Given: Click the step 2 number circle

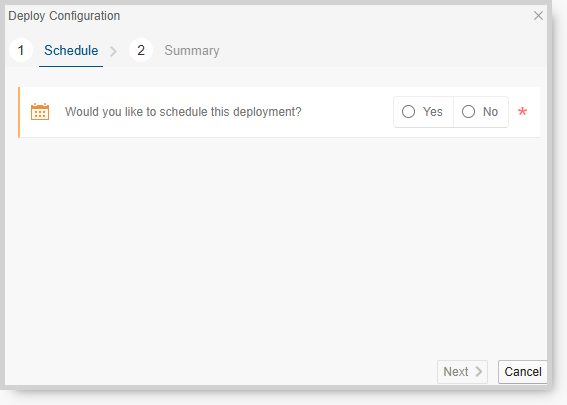Looking at the screenshot, I should click(x=141, y=50).
